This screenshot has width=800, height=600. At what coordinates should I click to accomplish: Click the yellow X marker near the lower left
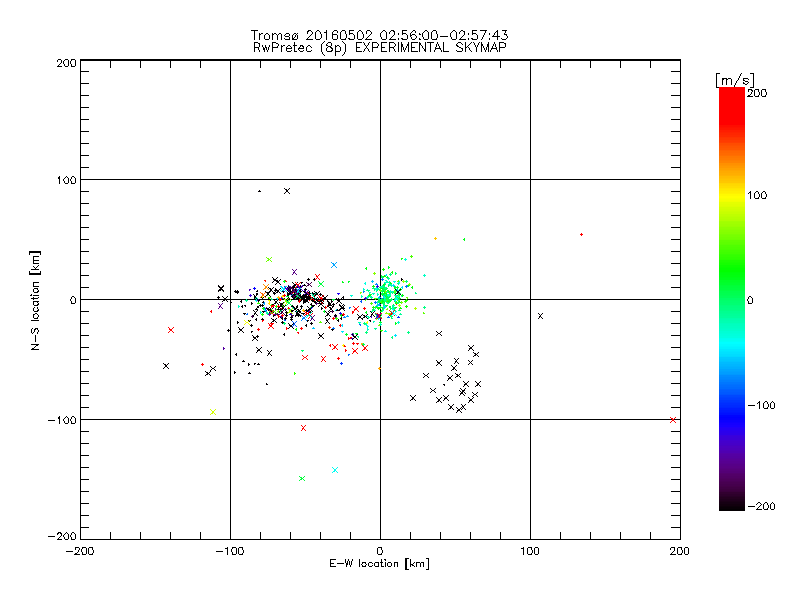213,412
